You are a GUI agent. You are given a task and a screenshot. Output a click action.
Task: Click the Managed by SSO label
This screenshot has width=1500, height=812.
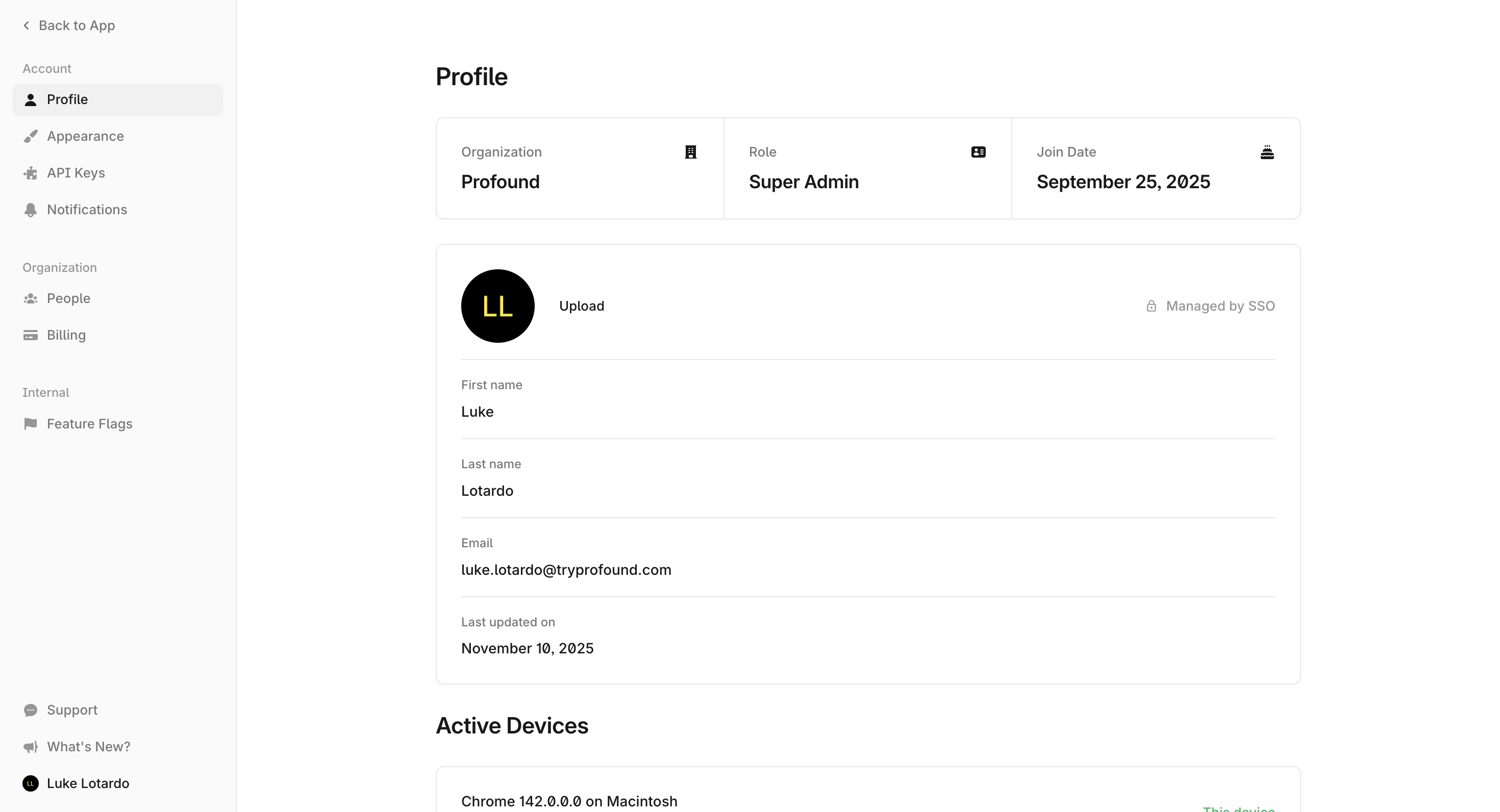pos(1220,306)
